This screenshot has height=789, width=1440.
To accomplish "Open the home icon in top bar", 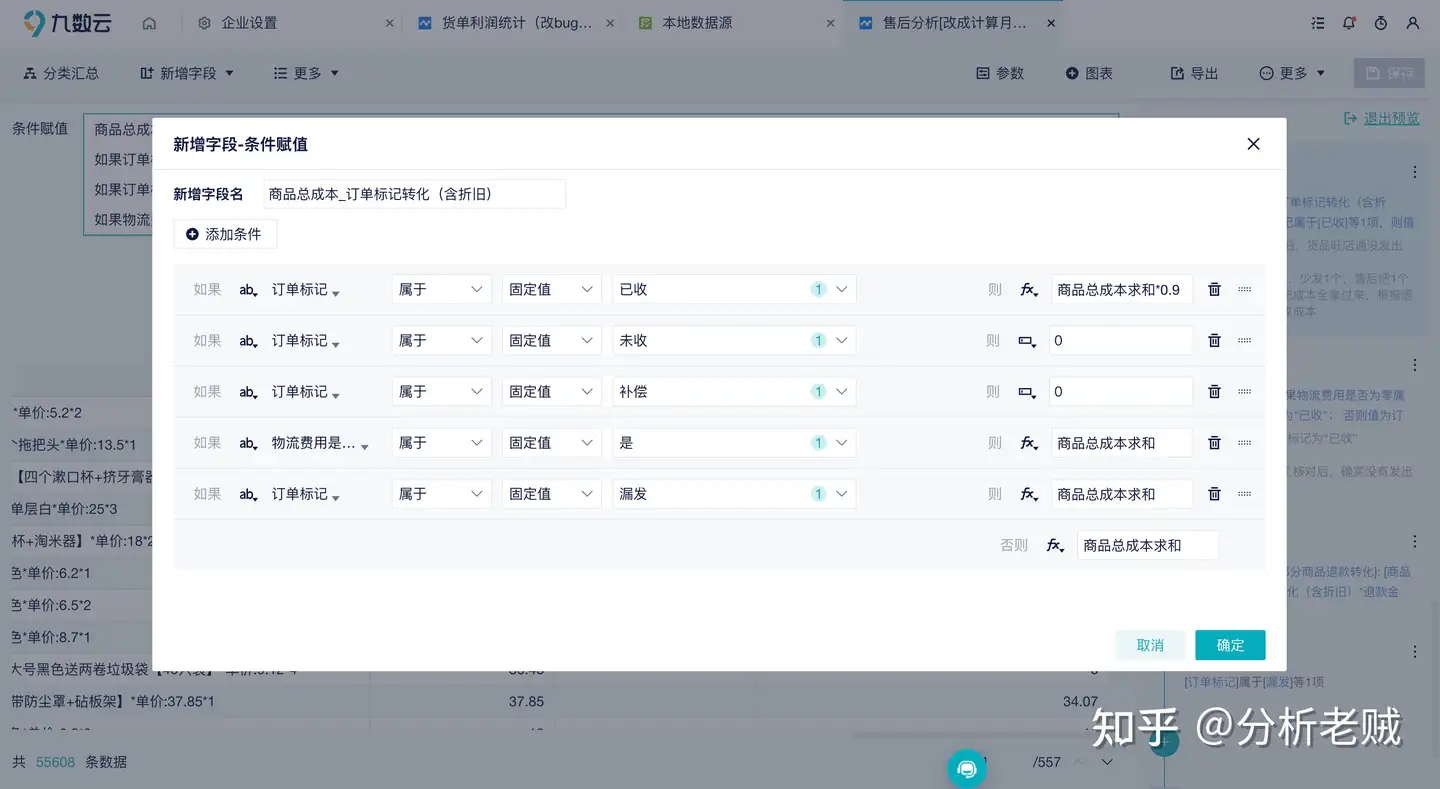I will (x=149, y=22).
